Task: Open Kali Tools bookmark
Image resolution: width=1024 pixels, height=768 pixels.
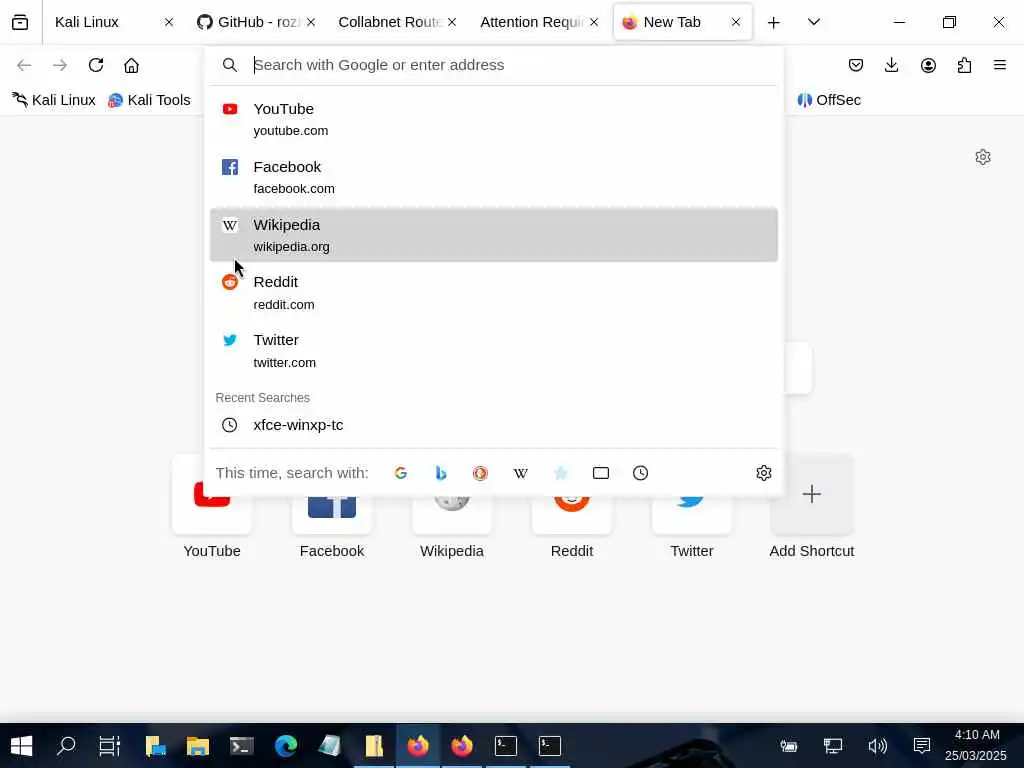Action: tap(150, 100)
